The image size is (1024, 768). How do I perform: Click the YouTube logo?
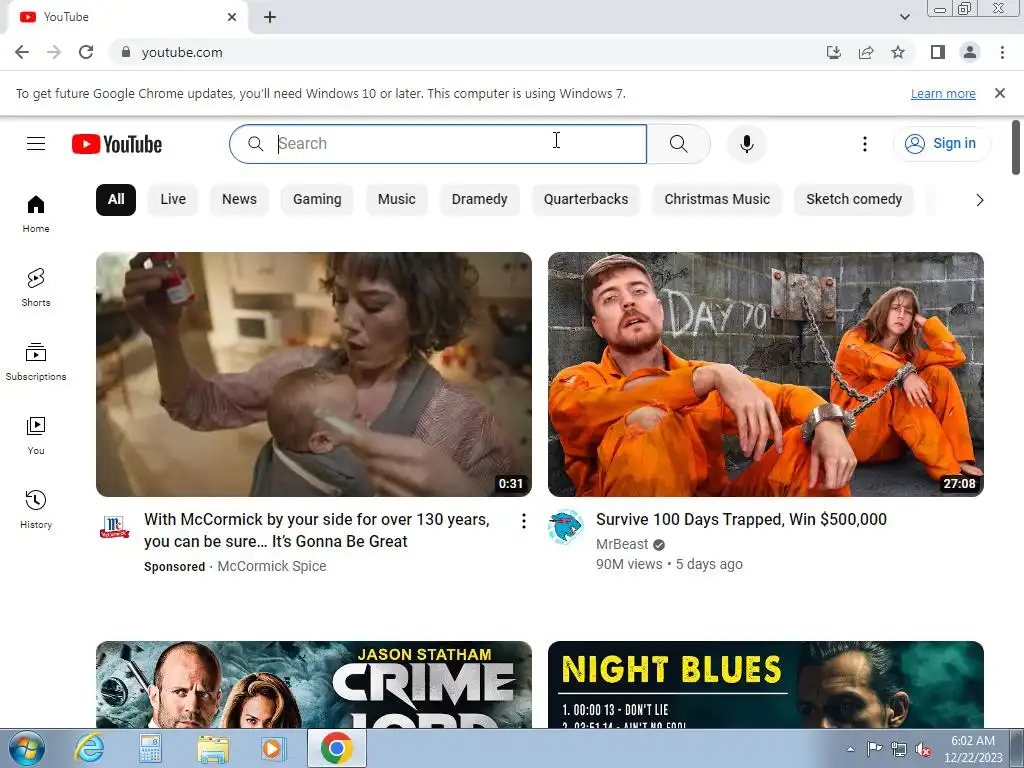tap(117, 144)
